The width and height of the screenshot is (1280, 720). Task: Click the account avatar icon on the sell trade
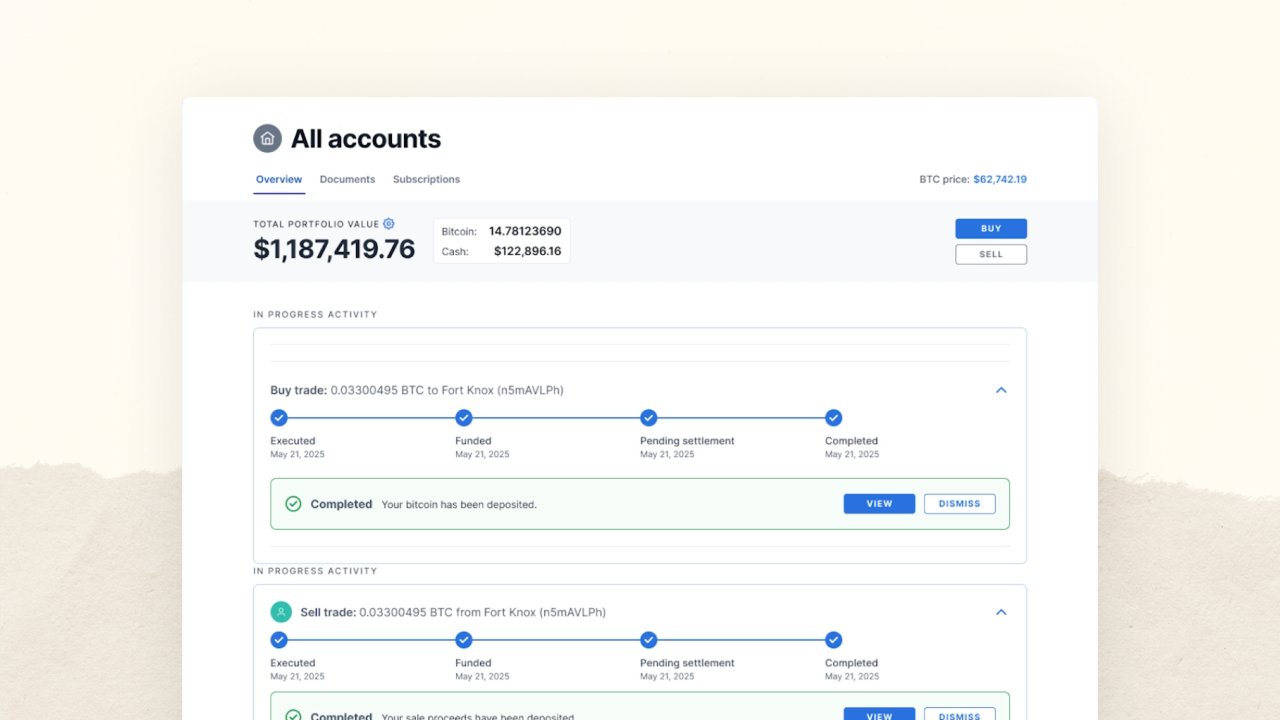click(x=281, y=611)
